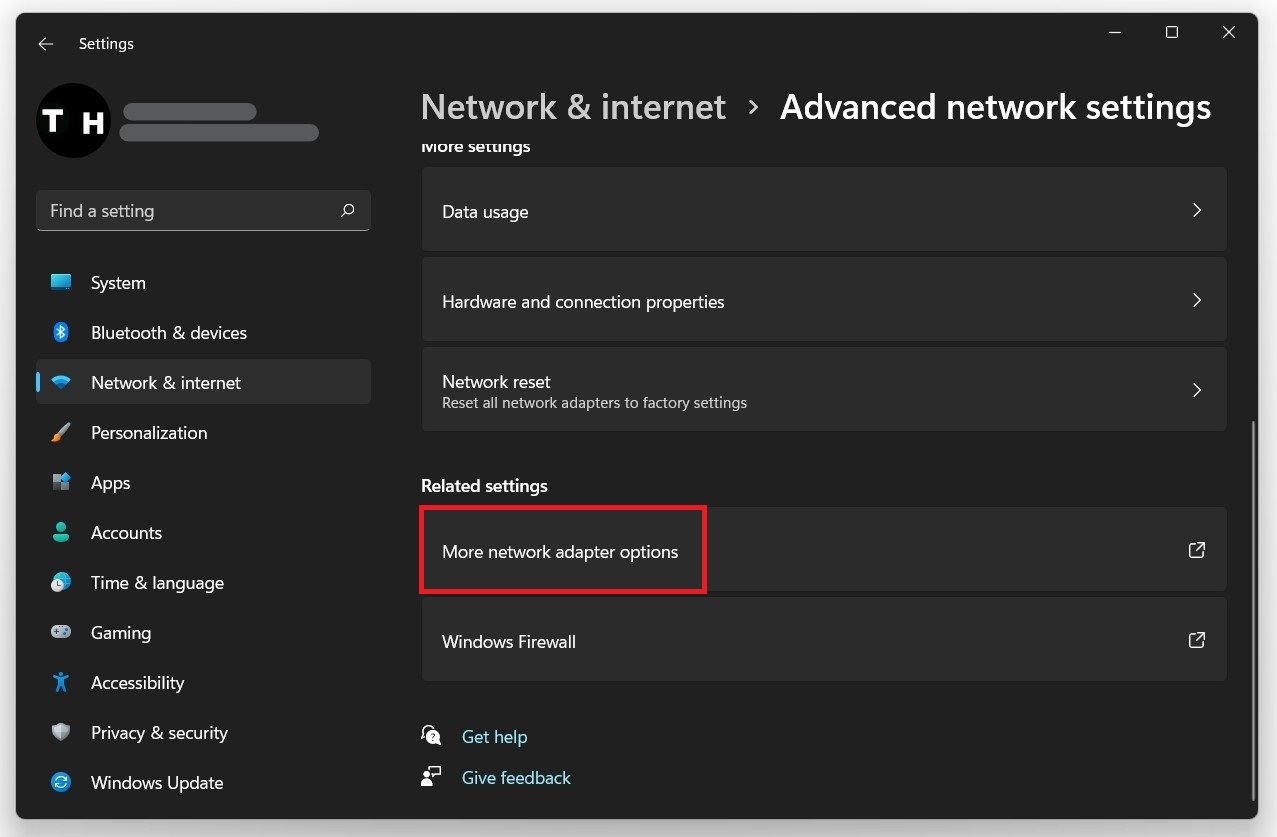Select the Accounts icon
This screenshot has width=1277, height=837.
click(x=61, y=532)
